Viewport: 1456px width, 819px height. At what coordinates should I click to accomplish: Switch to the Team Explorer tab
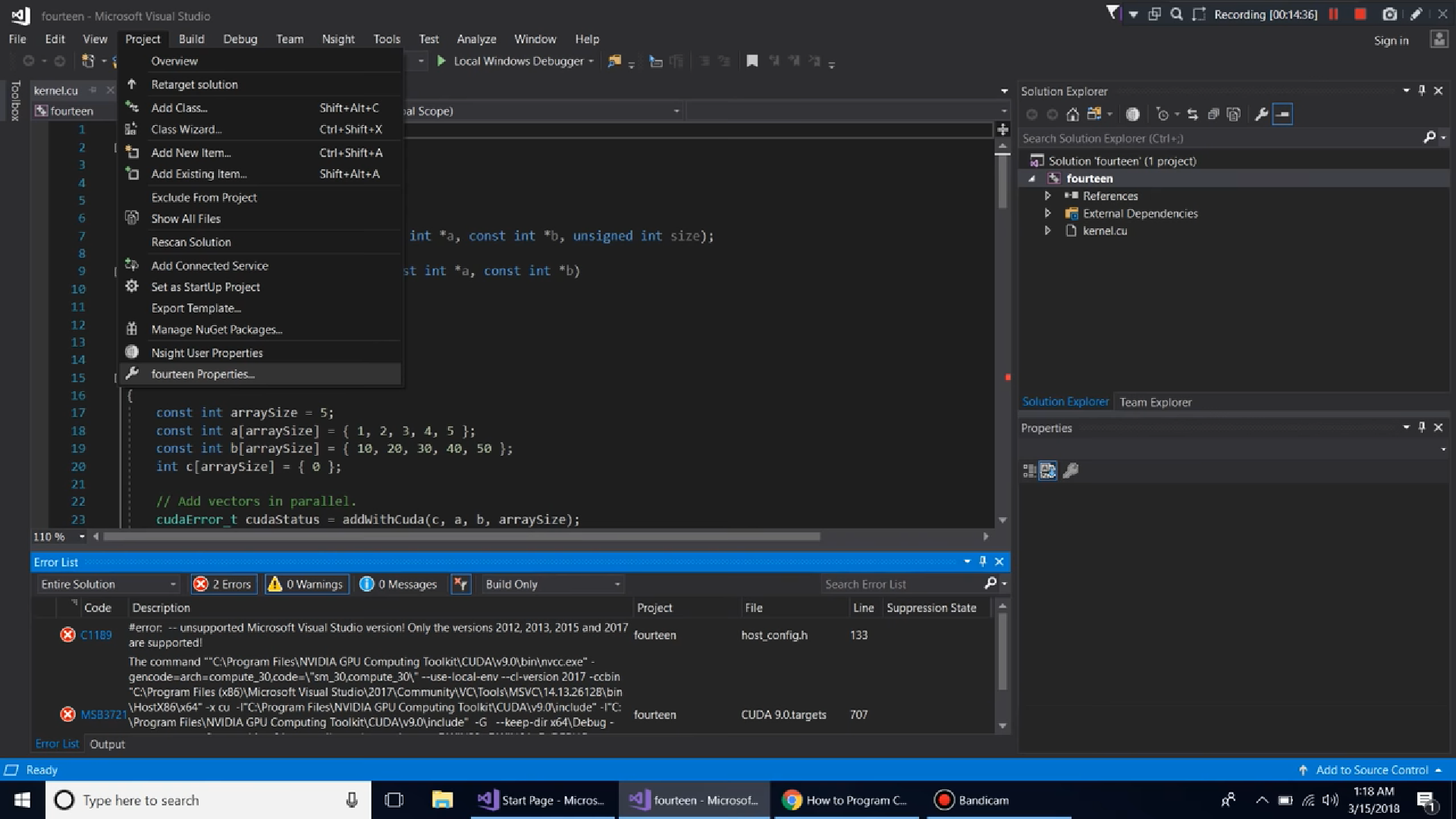coord(1155,402)
